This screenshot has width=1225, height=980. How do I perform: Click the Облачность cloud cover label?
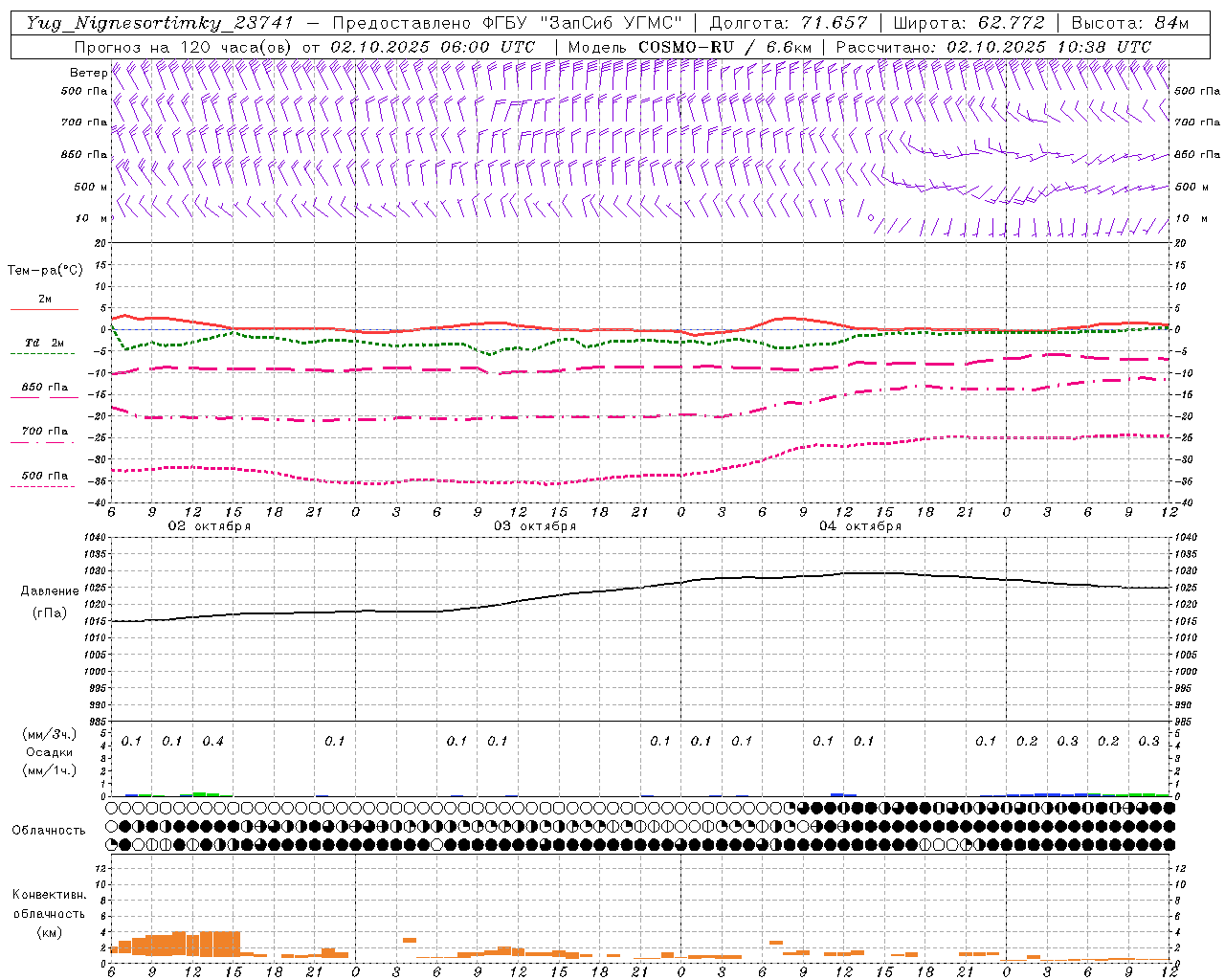click(49, 831)
